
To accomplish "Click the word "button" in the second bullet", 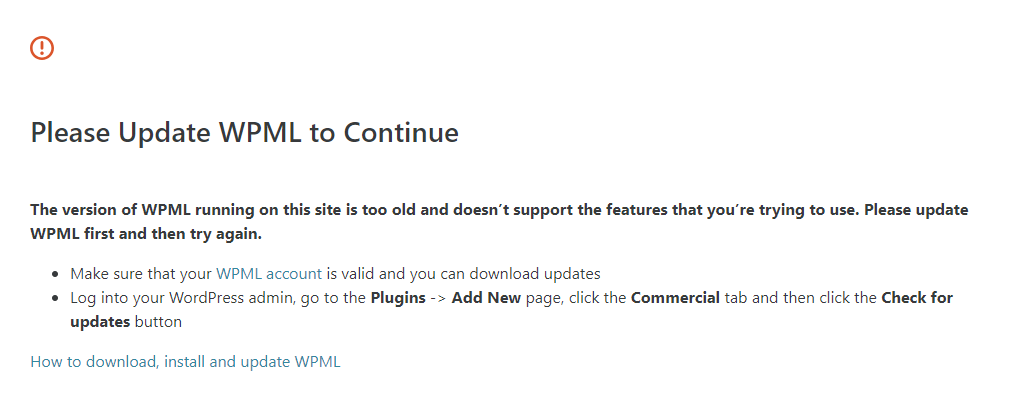I will [158, 322].
